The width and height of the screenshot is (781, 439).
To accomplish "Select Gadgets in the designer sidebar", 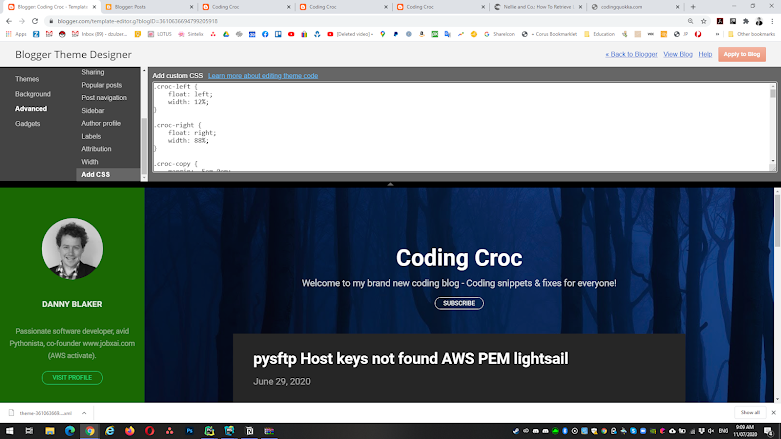I will pyautogui.click(x=27, y=124).
